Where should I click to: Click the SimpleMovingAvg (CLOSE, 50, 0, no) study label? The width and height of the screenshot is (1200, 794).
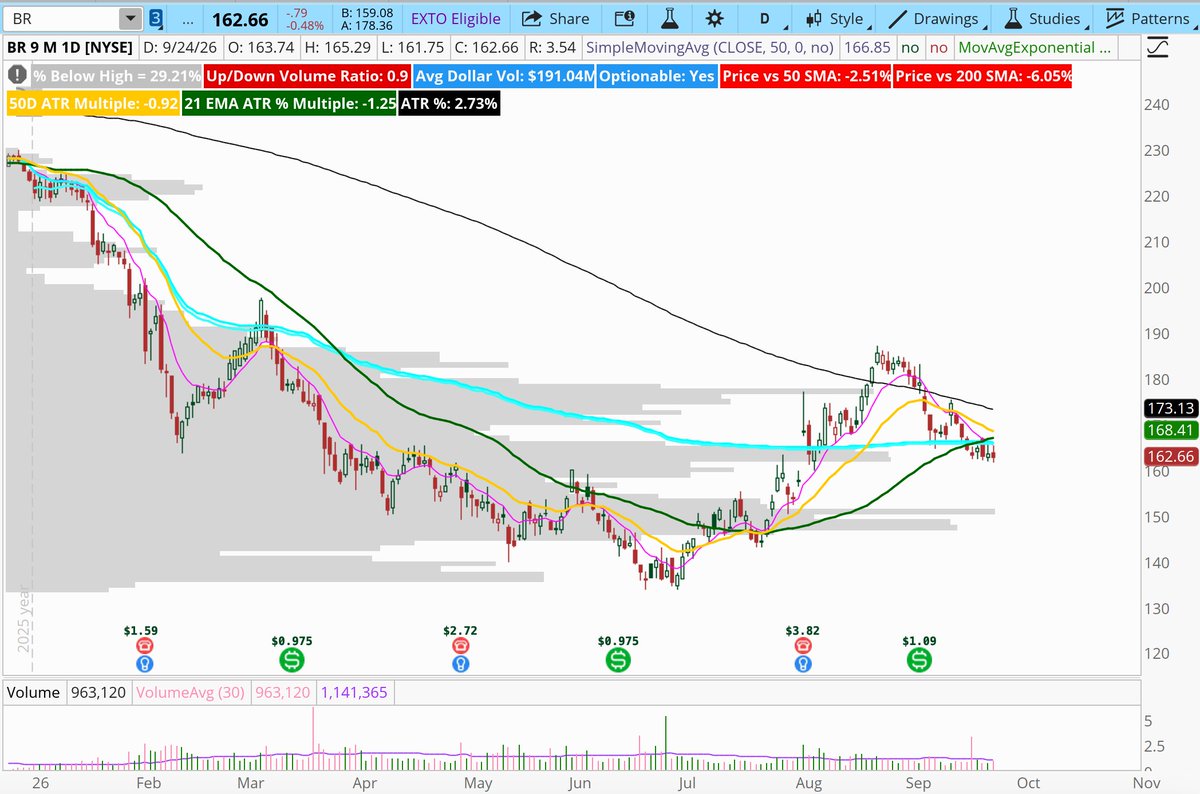(x=709, y=47)
